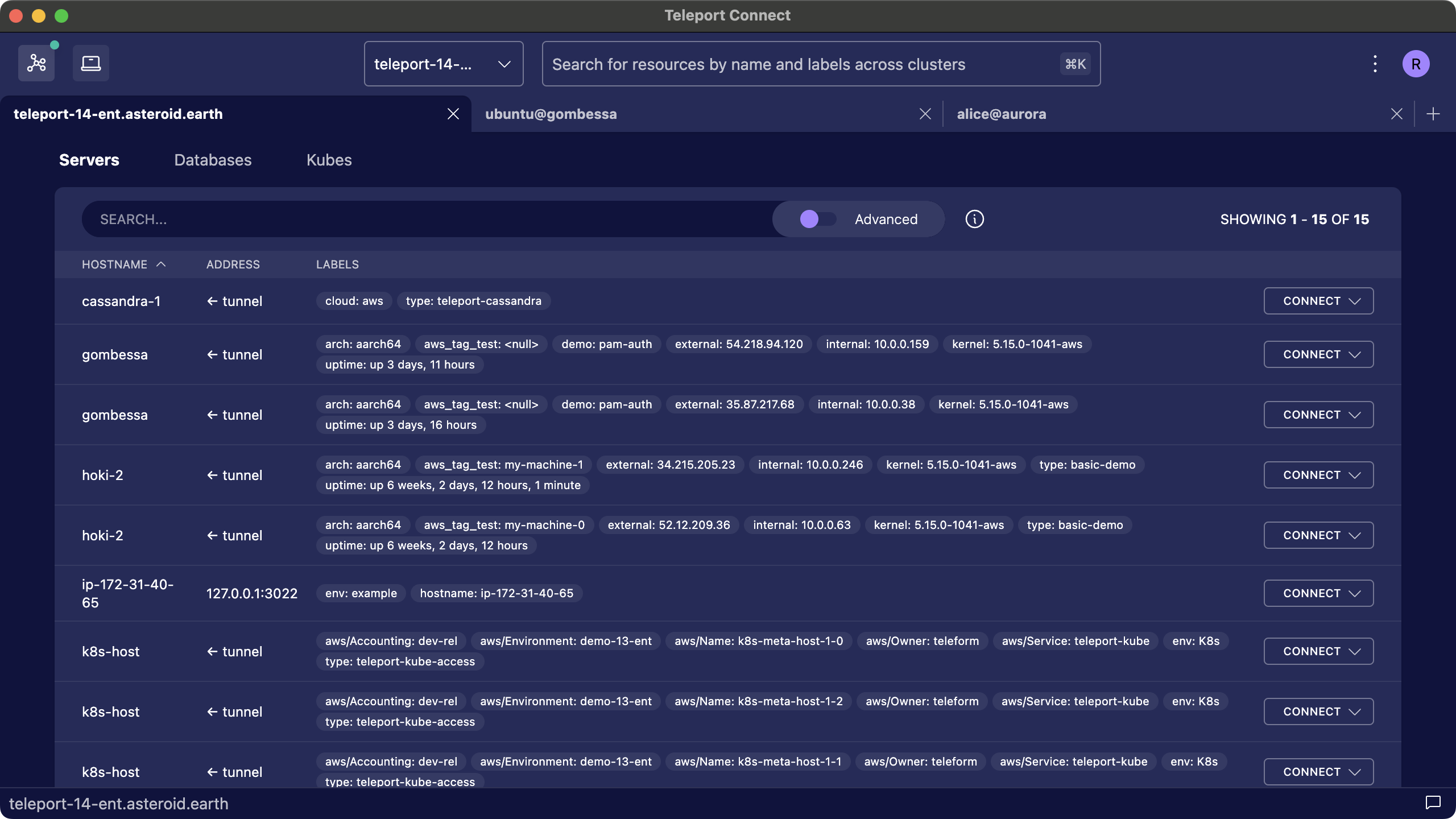Expand CONNECT for ip-172-31-40-65 row
1456x819 pixels.
click(x=1319, y=593)
